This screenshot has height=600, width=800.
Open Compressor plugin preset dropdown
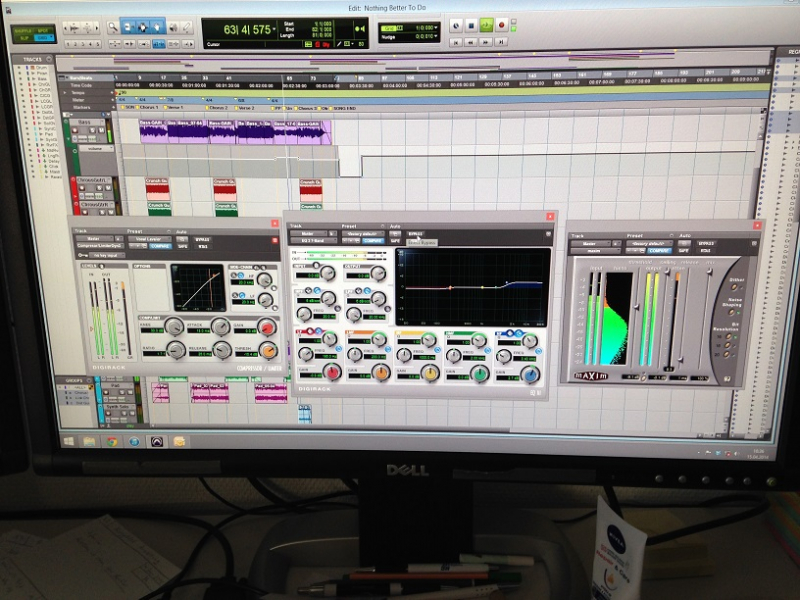click(151, 239)
